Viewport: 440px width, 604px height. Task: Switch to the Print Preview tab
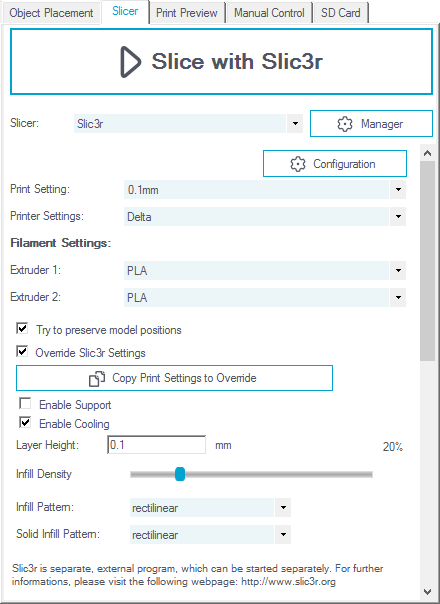pyautogui.click(x=187, y=13)
